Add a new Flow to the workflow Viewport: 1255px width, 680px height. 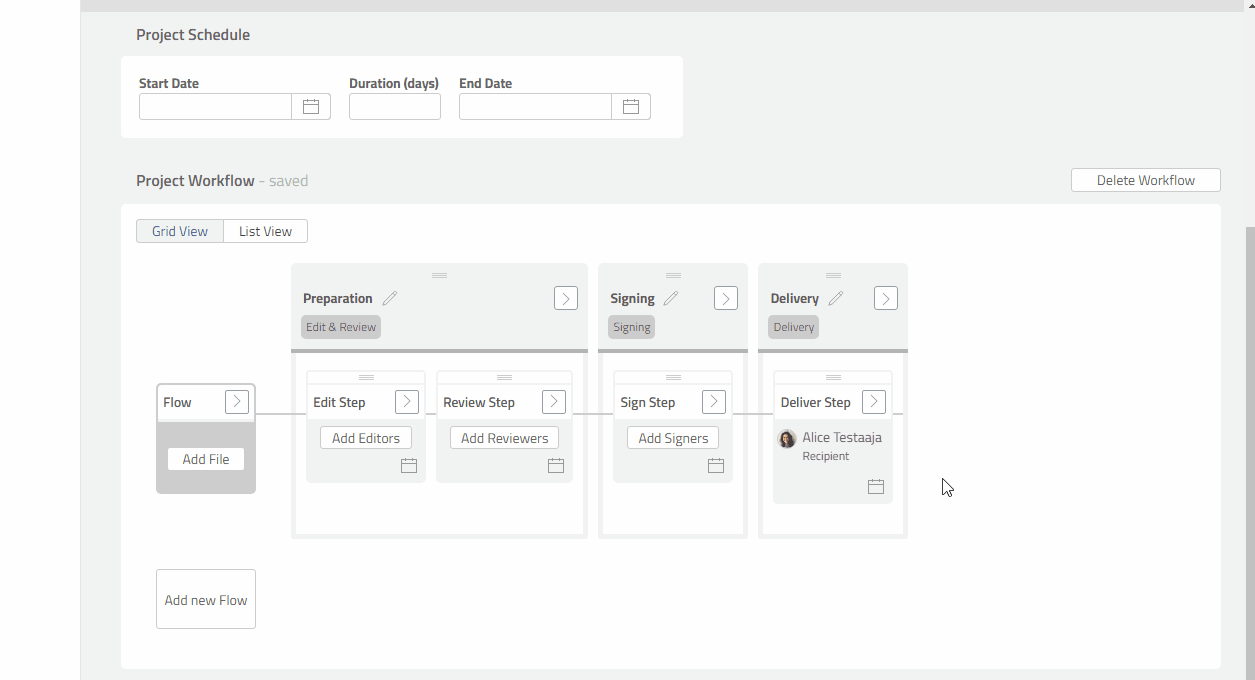205,598
